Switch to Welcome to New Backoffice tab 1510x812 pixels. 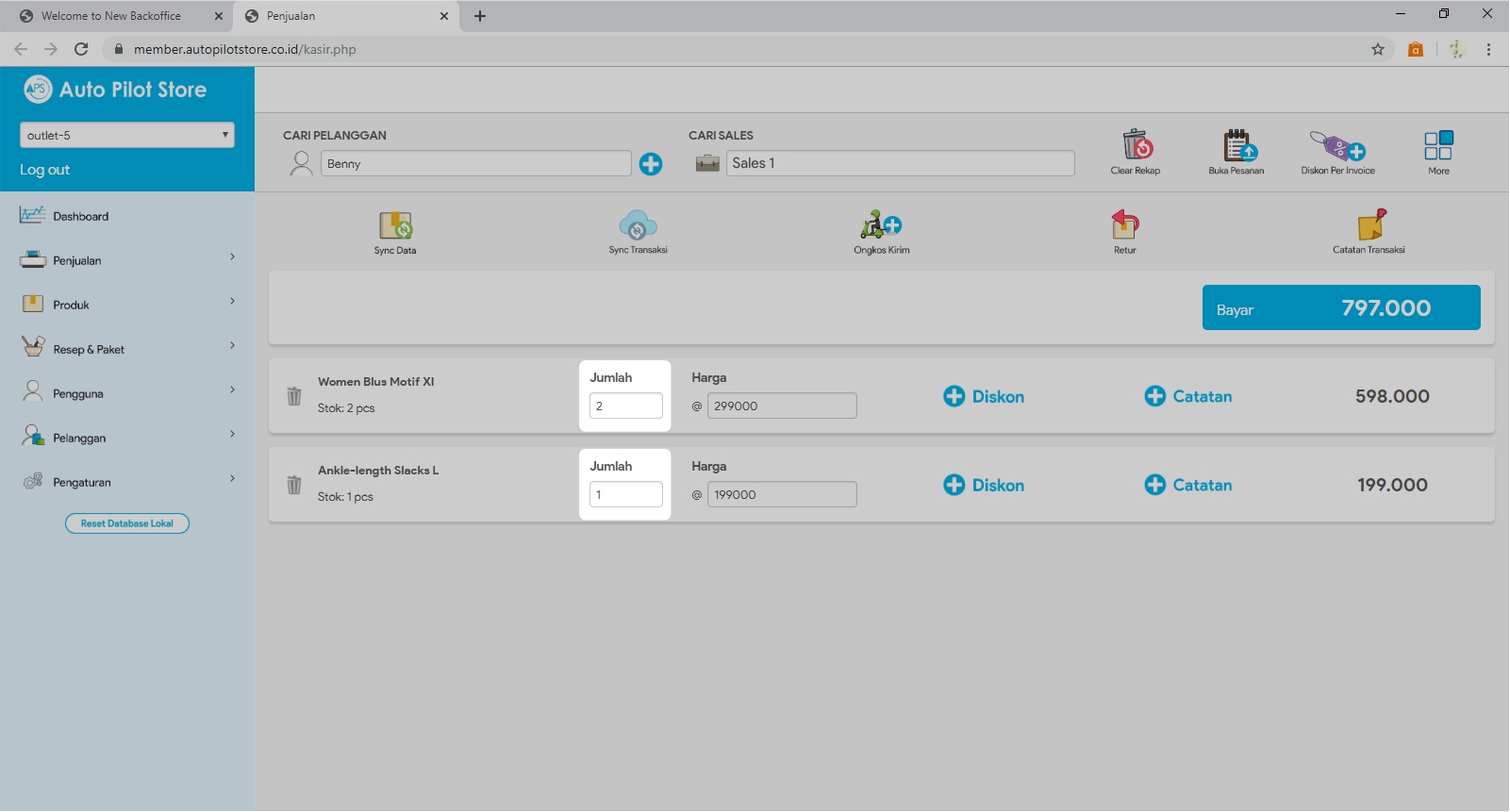pyautogui.click(x=111, y=16)
